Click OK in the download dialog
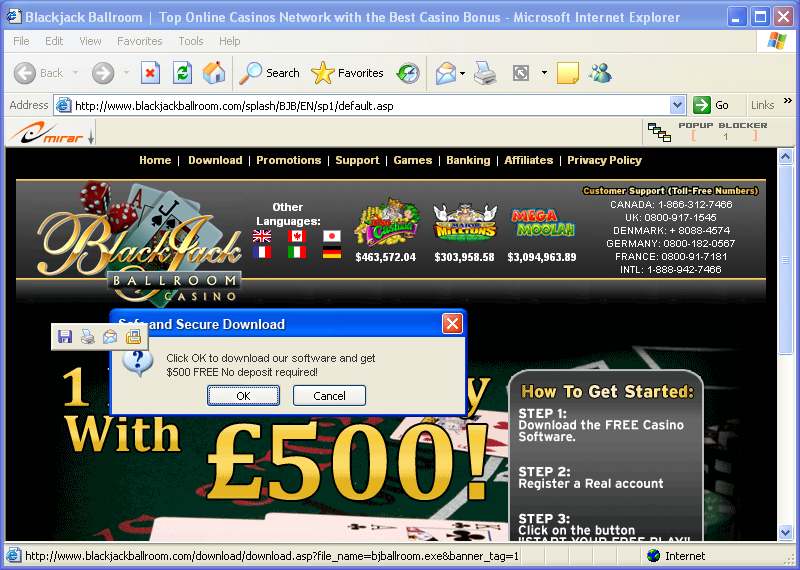 243,395
